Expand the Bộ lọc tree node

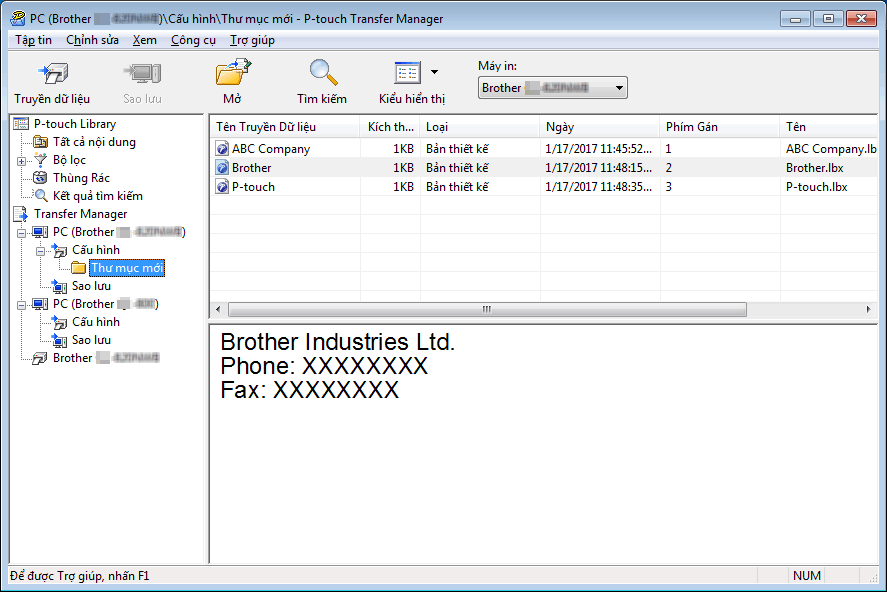pos(22,160)
